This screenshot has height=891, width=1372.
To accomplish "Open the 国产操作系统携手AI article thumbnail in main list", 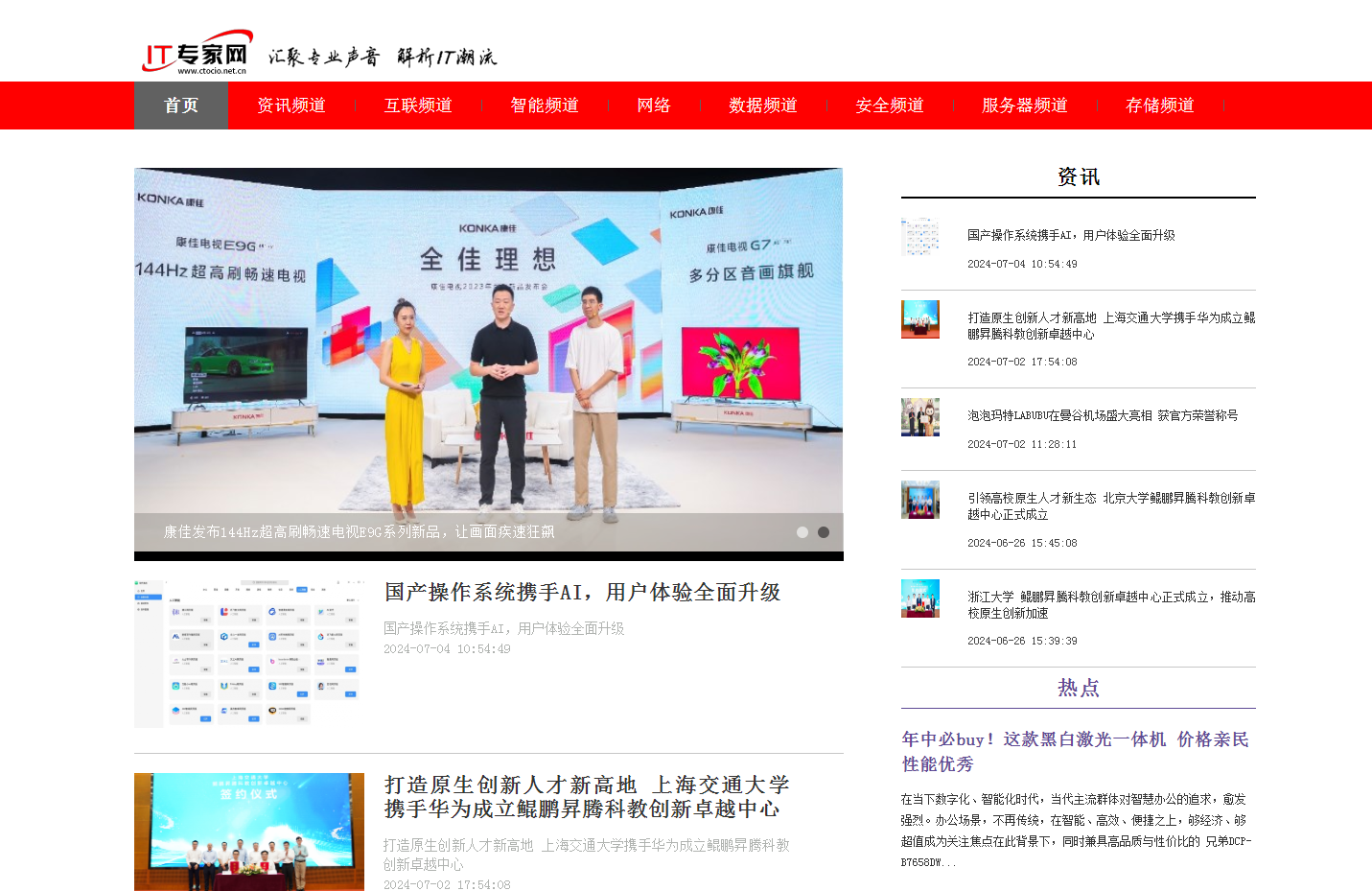I will point(249,653).
